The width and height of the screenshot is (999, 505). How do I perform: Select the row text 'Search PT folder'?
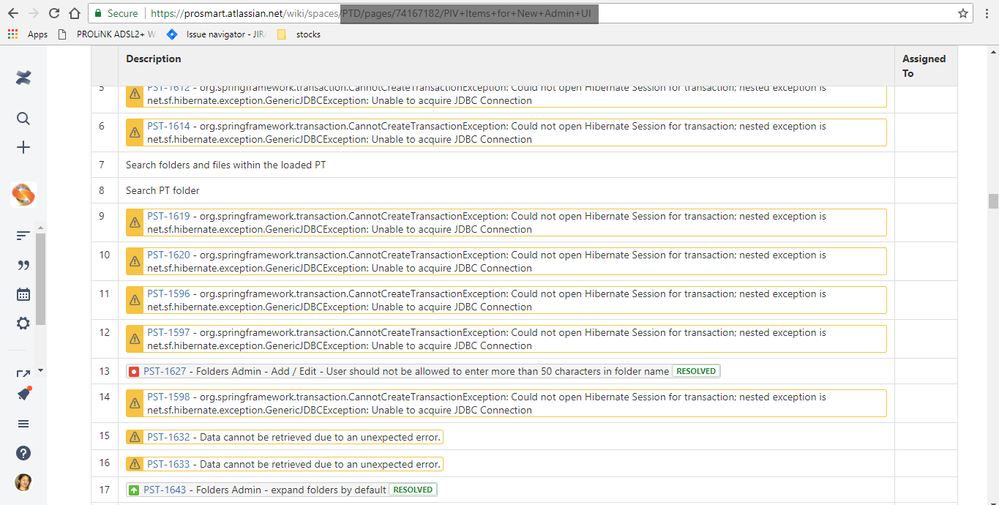tap(162, 190)
